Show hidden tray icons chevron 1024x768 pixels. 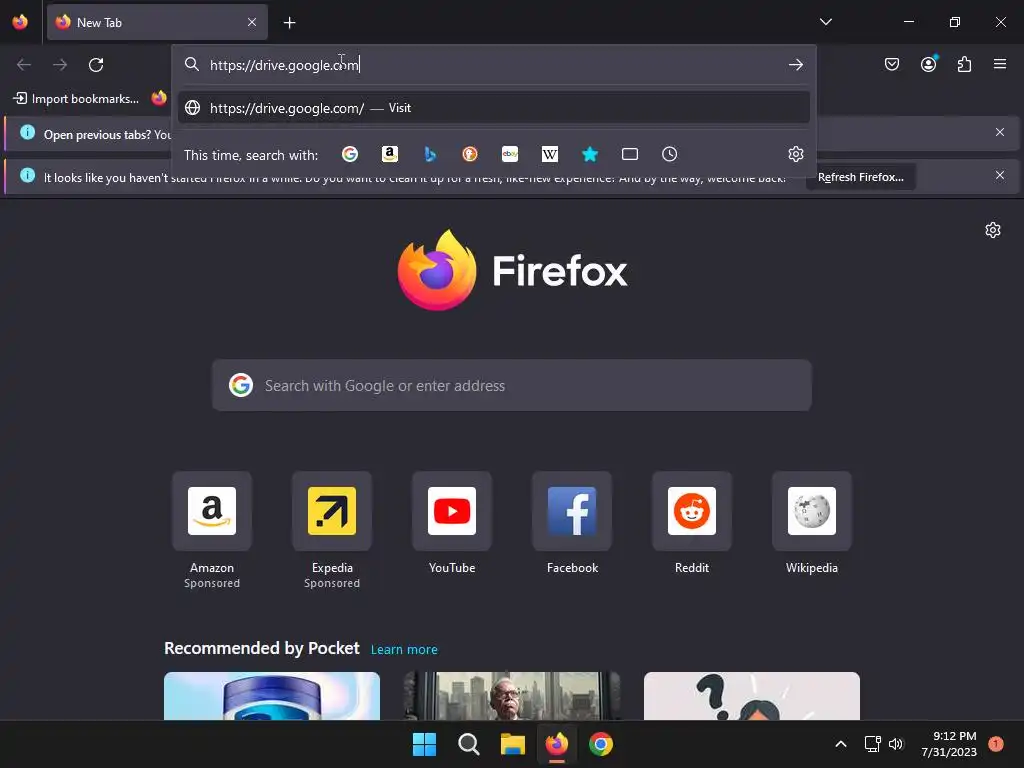point(840,744)
